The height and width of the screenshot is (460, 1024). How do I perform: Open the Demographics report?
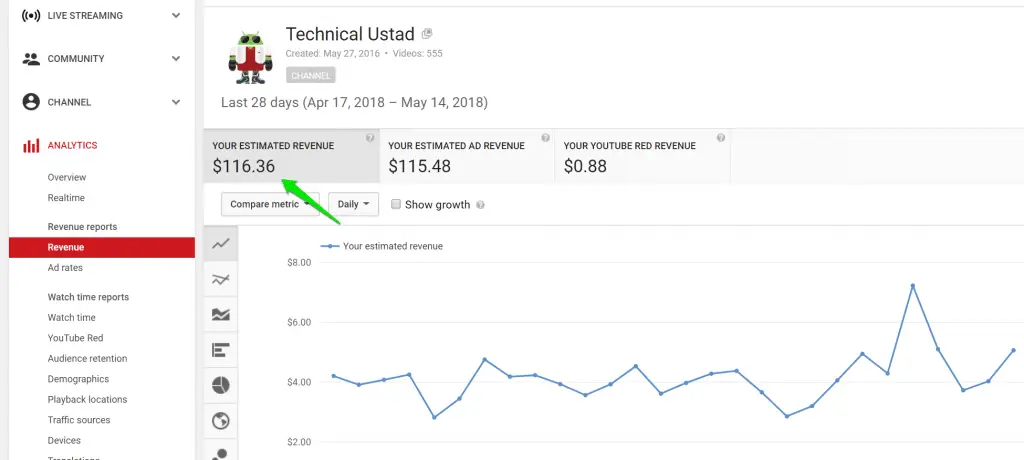click(78, 379)
